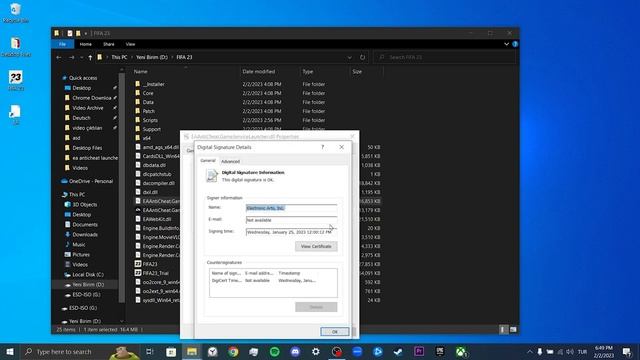The height and width of the screenshot is (360, 640).
Task: Go forward with the Forward arrow in Explorer
Action: [x=71, y=58]
